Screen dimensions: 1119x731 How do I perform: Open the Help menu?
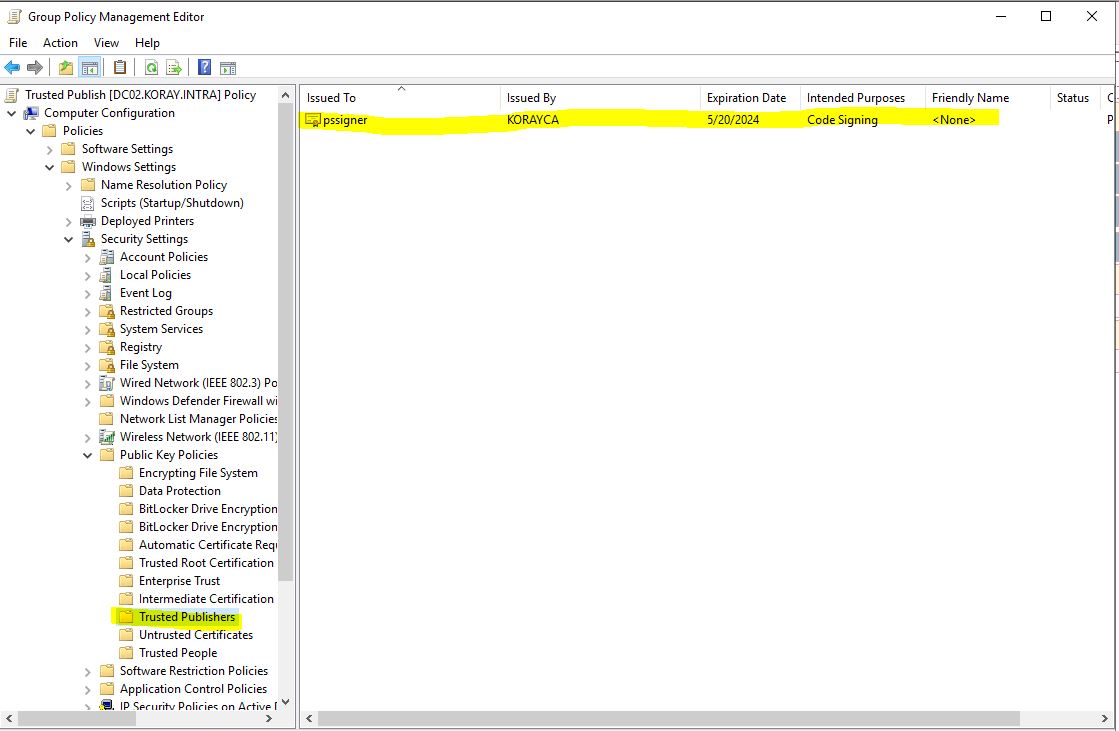pos(147,43)
